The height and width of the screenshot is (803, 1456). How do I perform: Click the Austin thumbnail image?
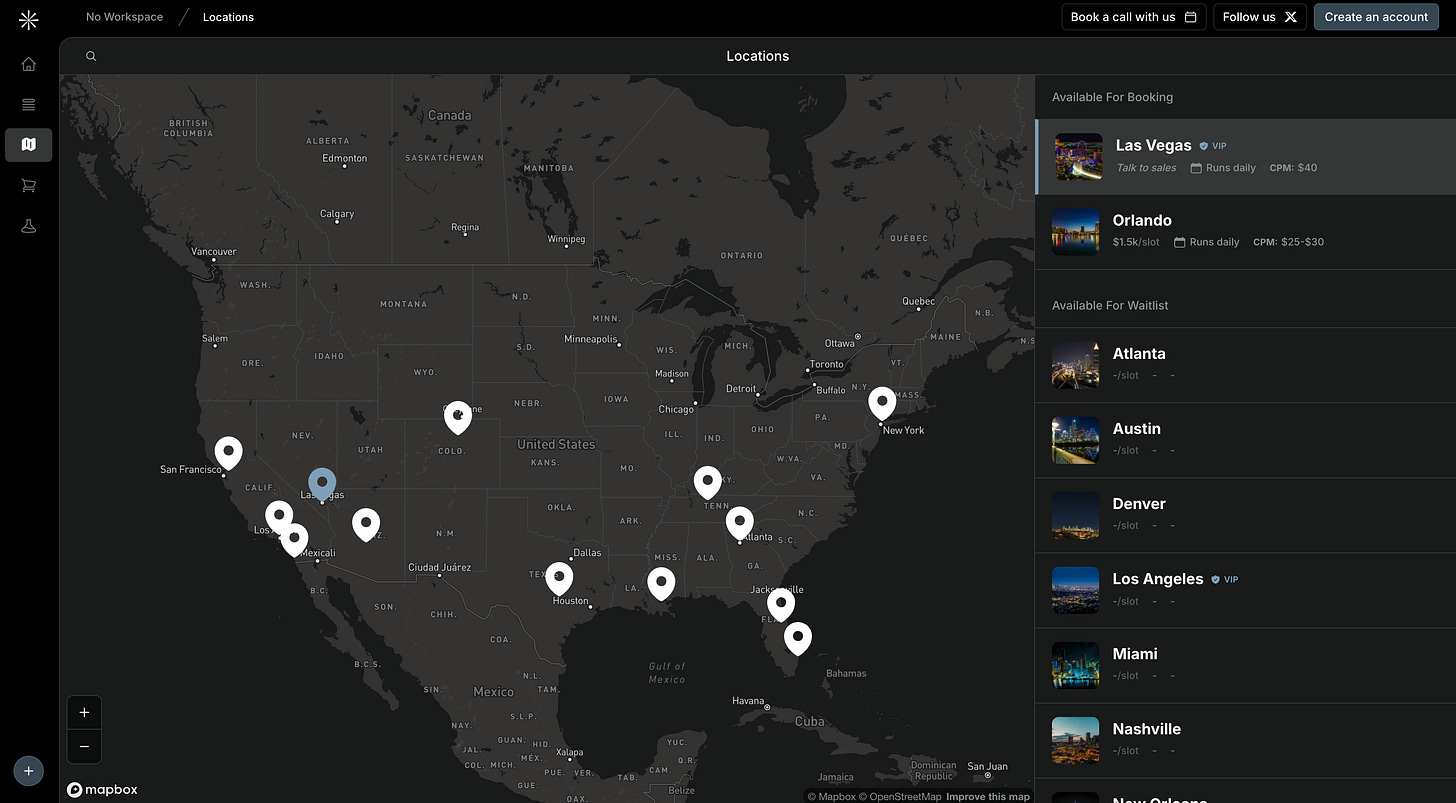click(x=1076, y=440)
